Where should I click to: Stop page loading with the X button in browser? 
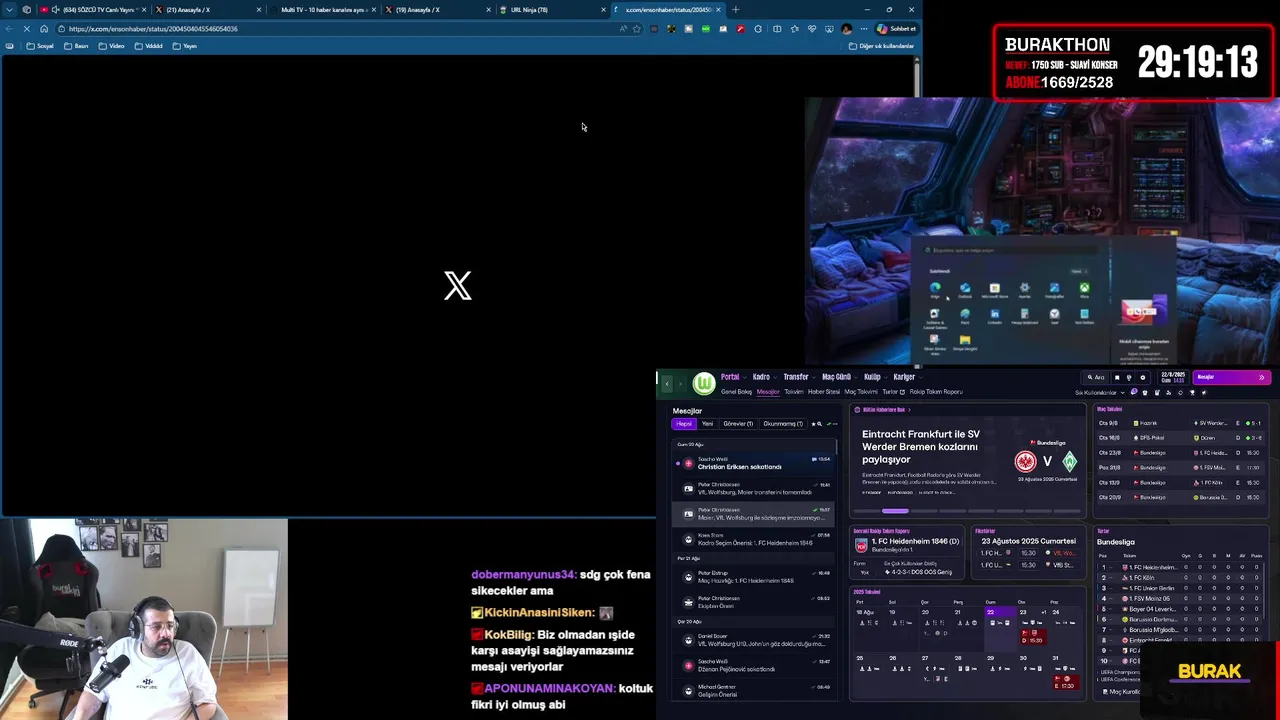(27, 29)
